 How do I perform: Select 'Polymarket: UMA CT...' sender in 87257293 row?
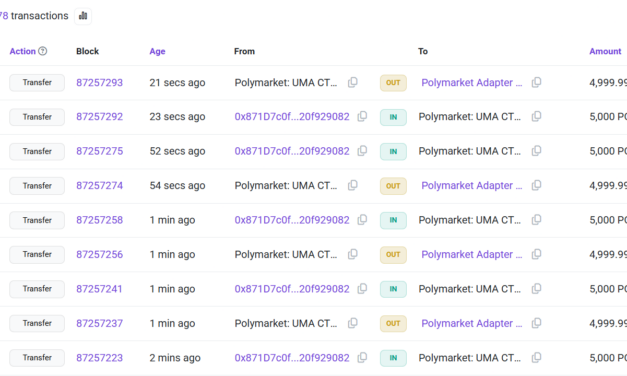pyautogui.click(x=286, y=82)
